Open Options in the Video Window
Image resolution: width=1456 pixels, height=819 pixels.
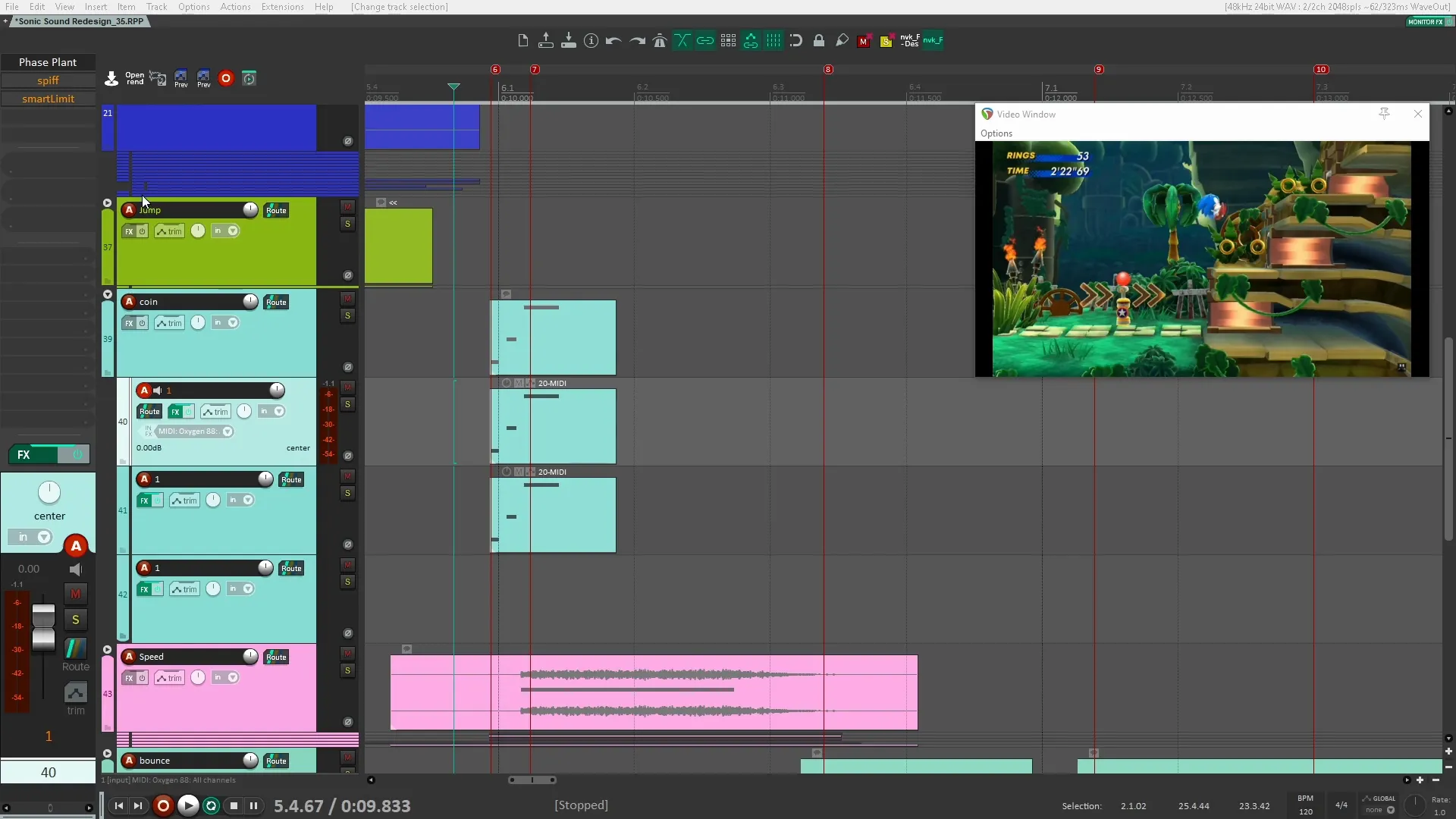pyautogui.click(x=996, y=133)
